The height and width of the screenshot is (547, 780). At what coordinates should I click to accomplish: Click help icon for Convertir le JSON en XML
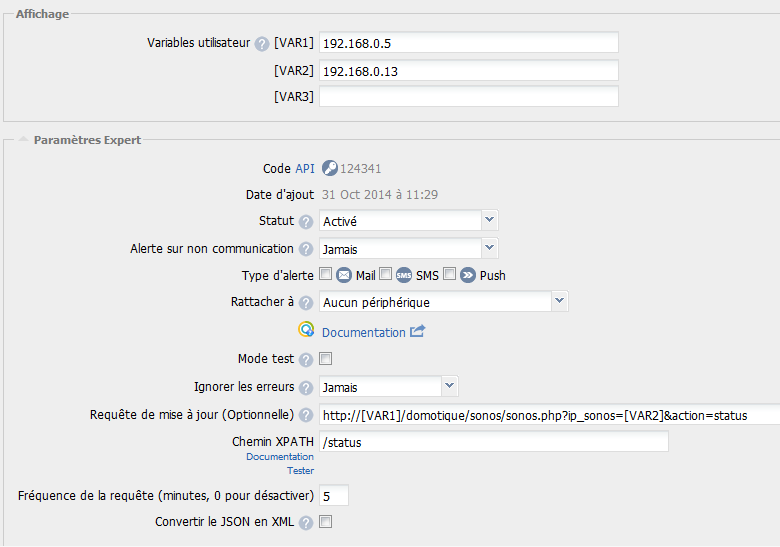[306, 522]
